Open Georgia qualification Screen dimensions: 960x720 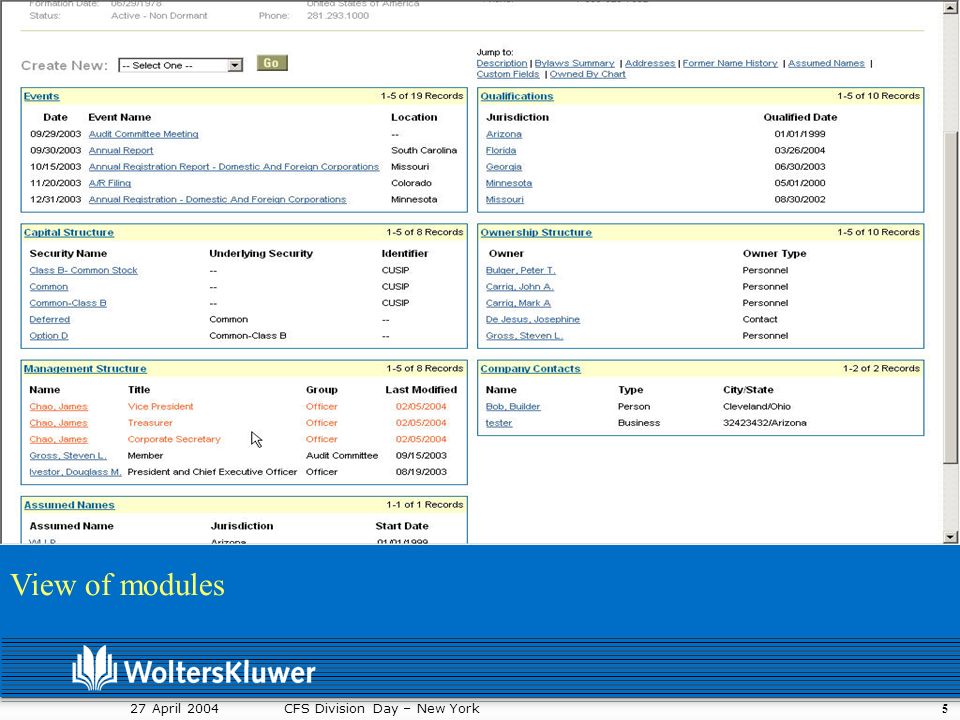coord(504,167)
